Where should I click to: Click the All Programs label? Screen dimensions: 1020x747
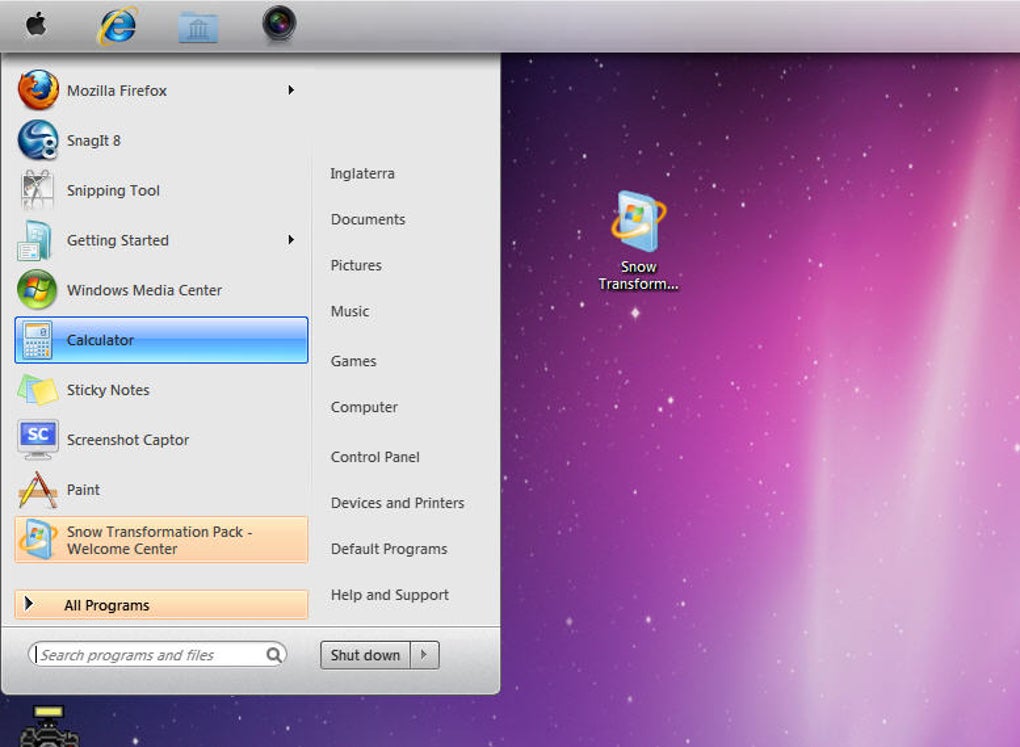click(x=107, y=605)
